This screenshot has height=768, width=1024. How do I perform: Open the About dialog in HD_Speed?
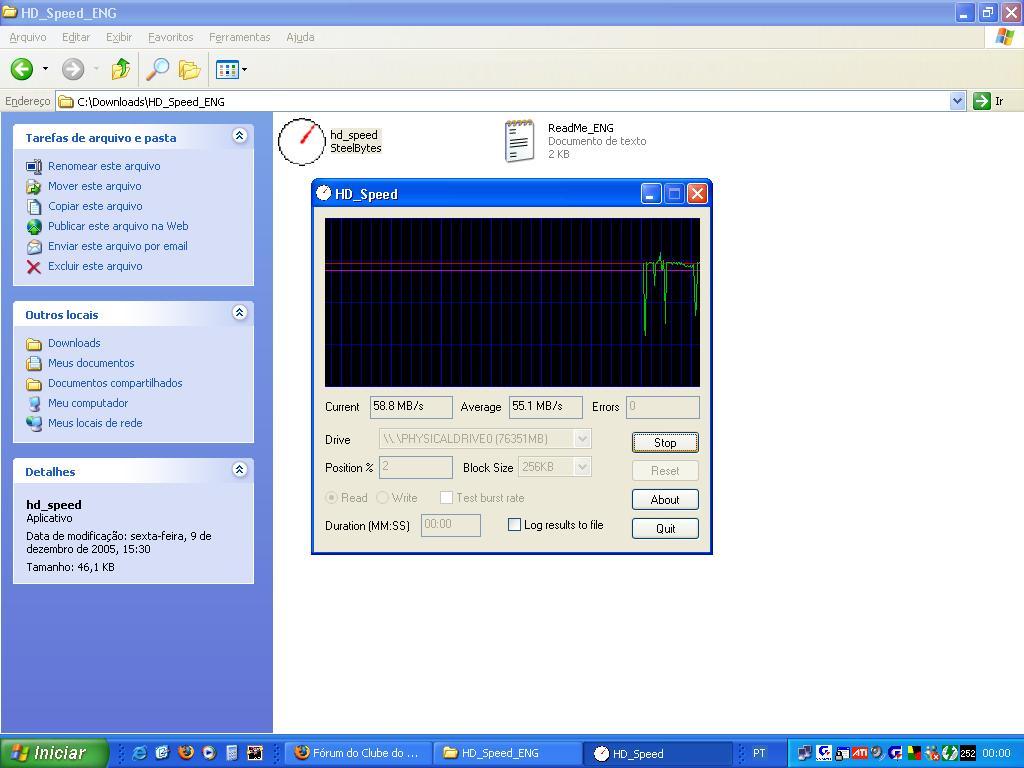[665, 500]
